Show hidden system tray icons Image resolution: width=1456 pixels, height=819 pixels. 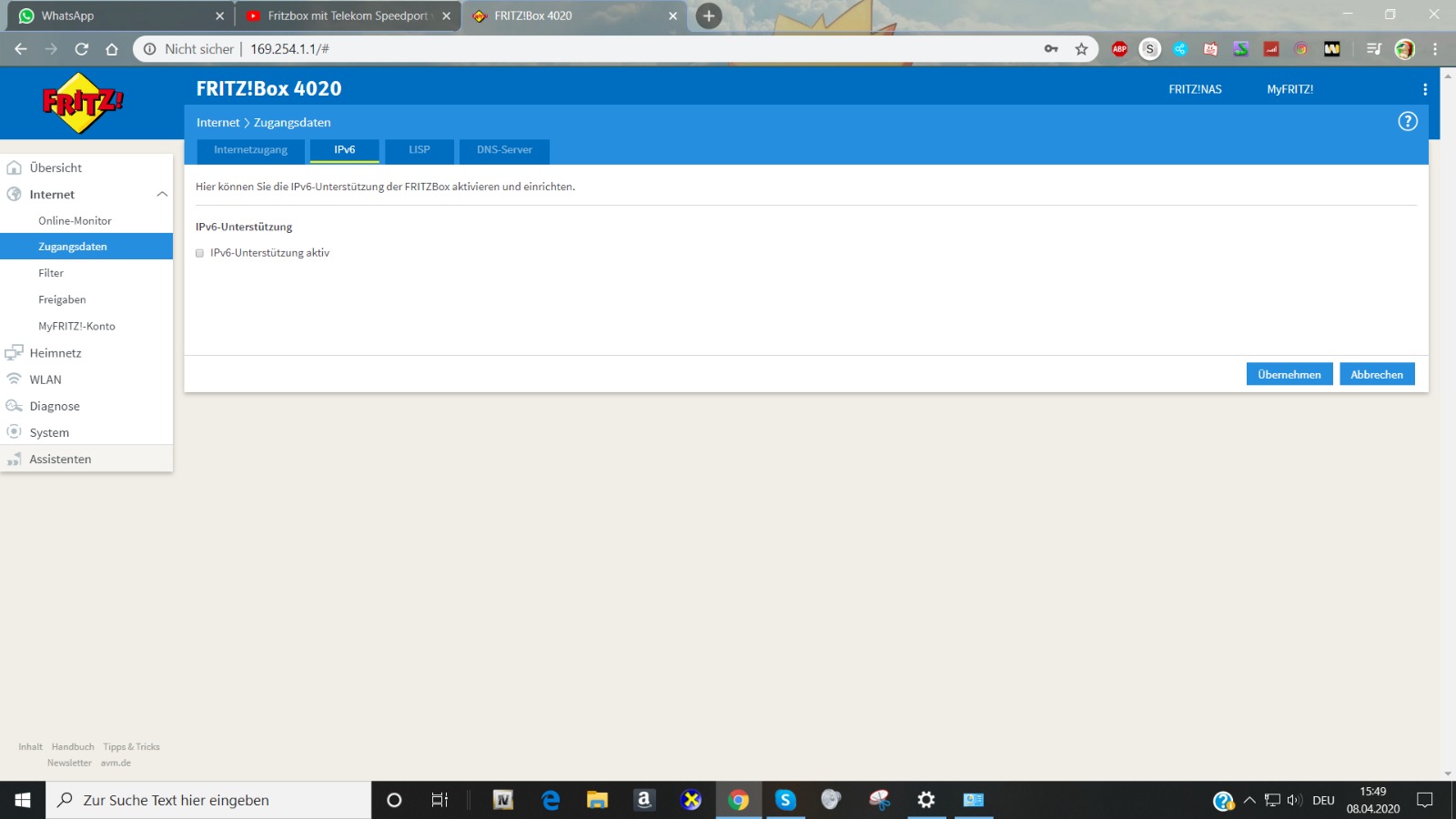(x=1249, y=800)
